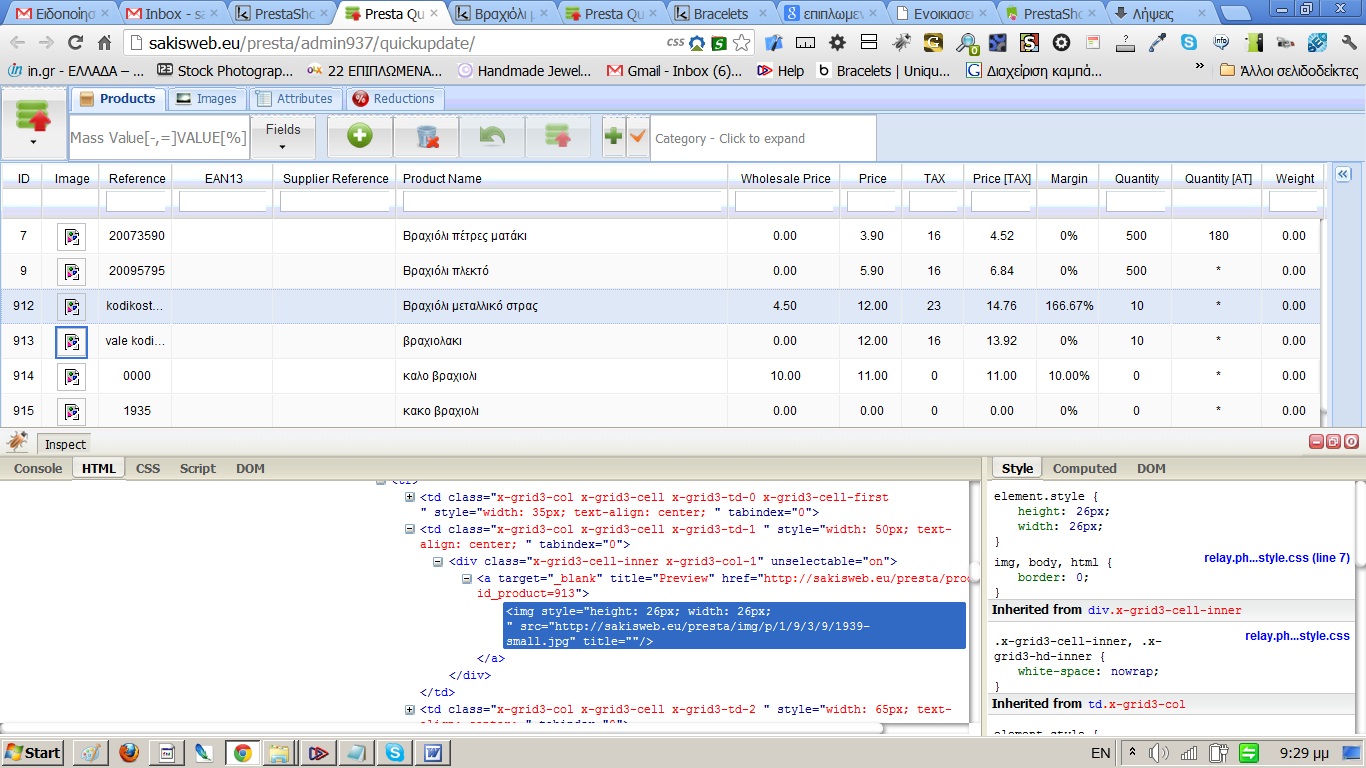Click the trash bin delete icon
The width and height of the screenshot is (1366, 768).
(426, 137)
